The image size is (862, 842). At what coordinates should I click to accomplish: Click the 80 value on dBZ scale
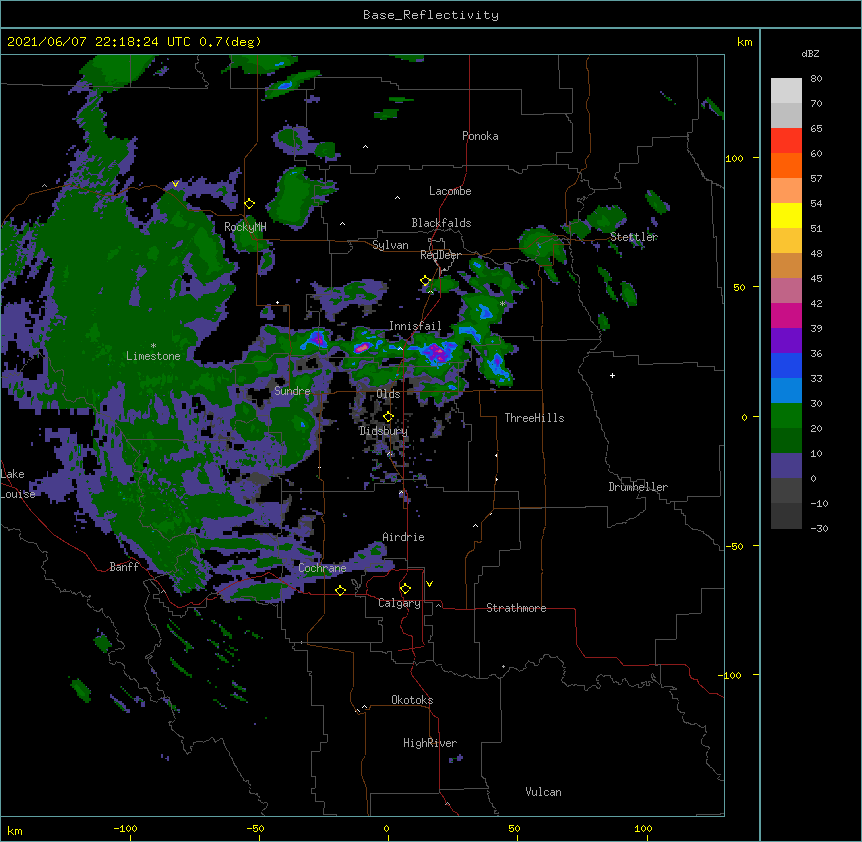coord(816,79)
